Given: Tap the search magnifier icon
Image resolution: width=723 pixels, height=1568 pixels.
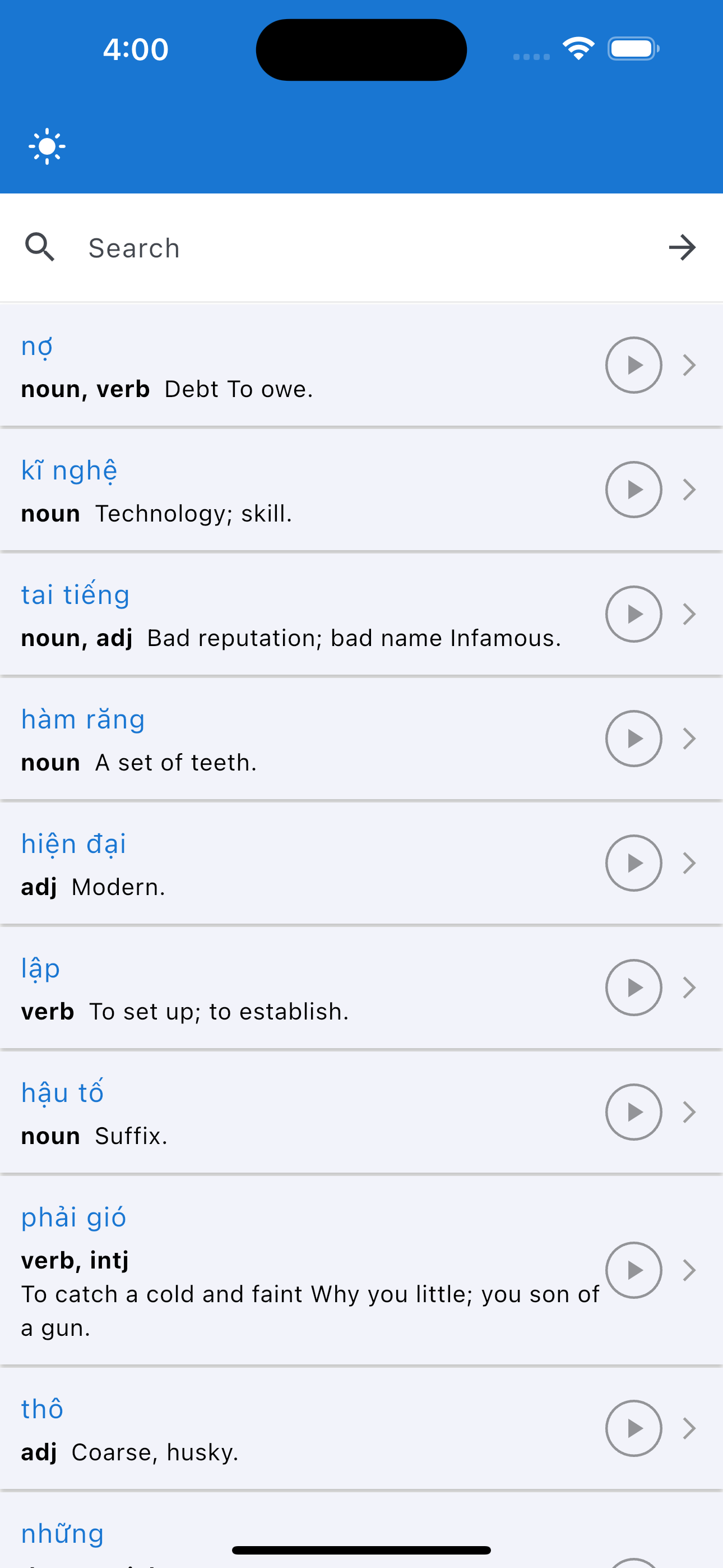Looking at the screenshot, I should click(40, 247).
